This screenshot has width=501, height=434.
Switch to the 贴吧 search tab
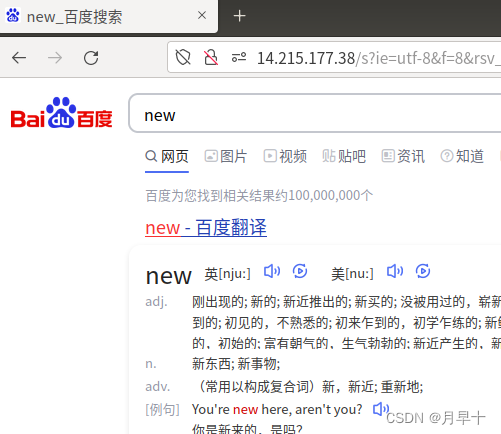[344, 156]
